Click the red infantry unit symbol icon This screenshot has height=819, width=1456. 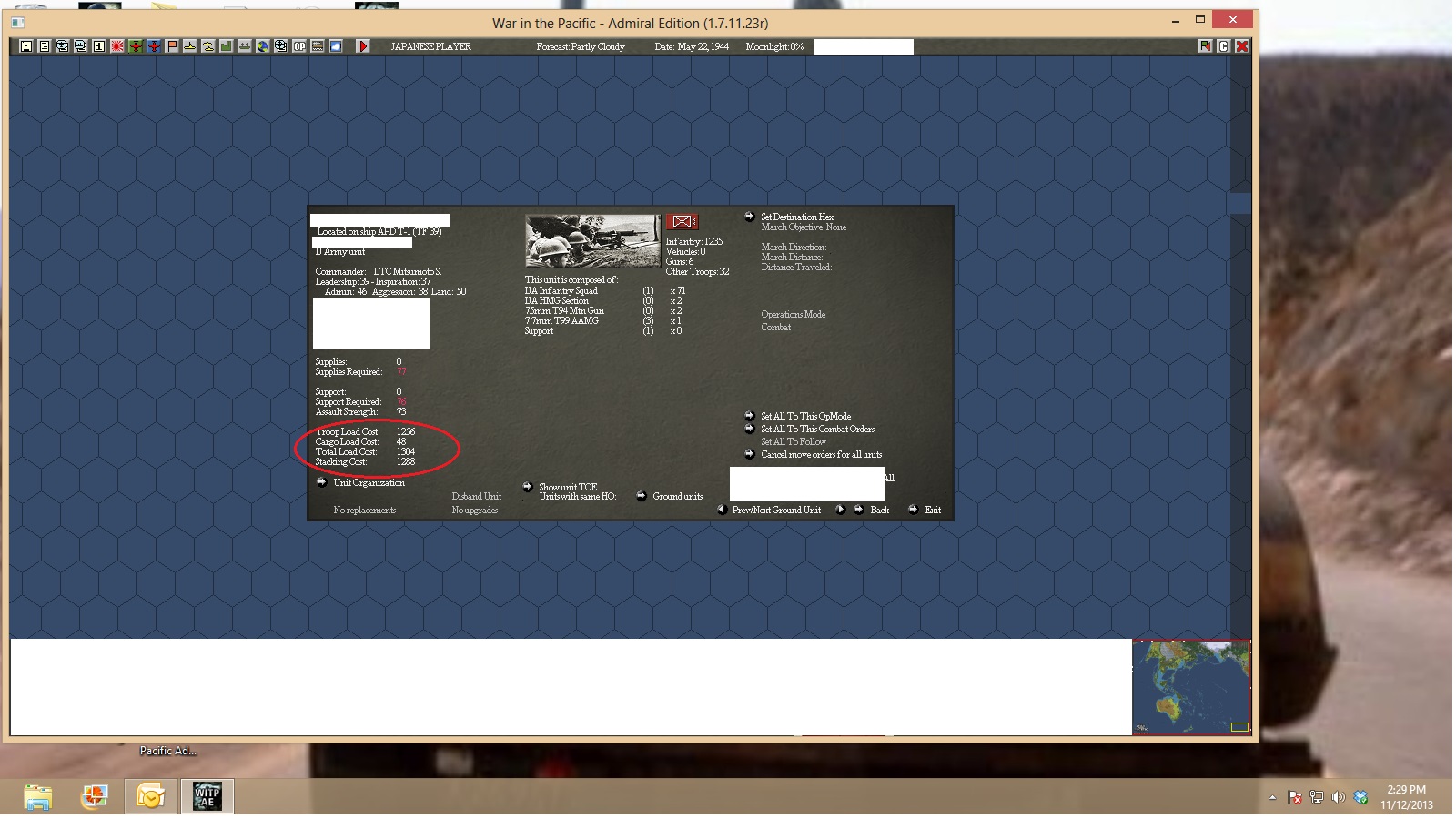coord(682,221)
